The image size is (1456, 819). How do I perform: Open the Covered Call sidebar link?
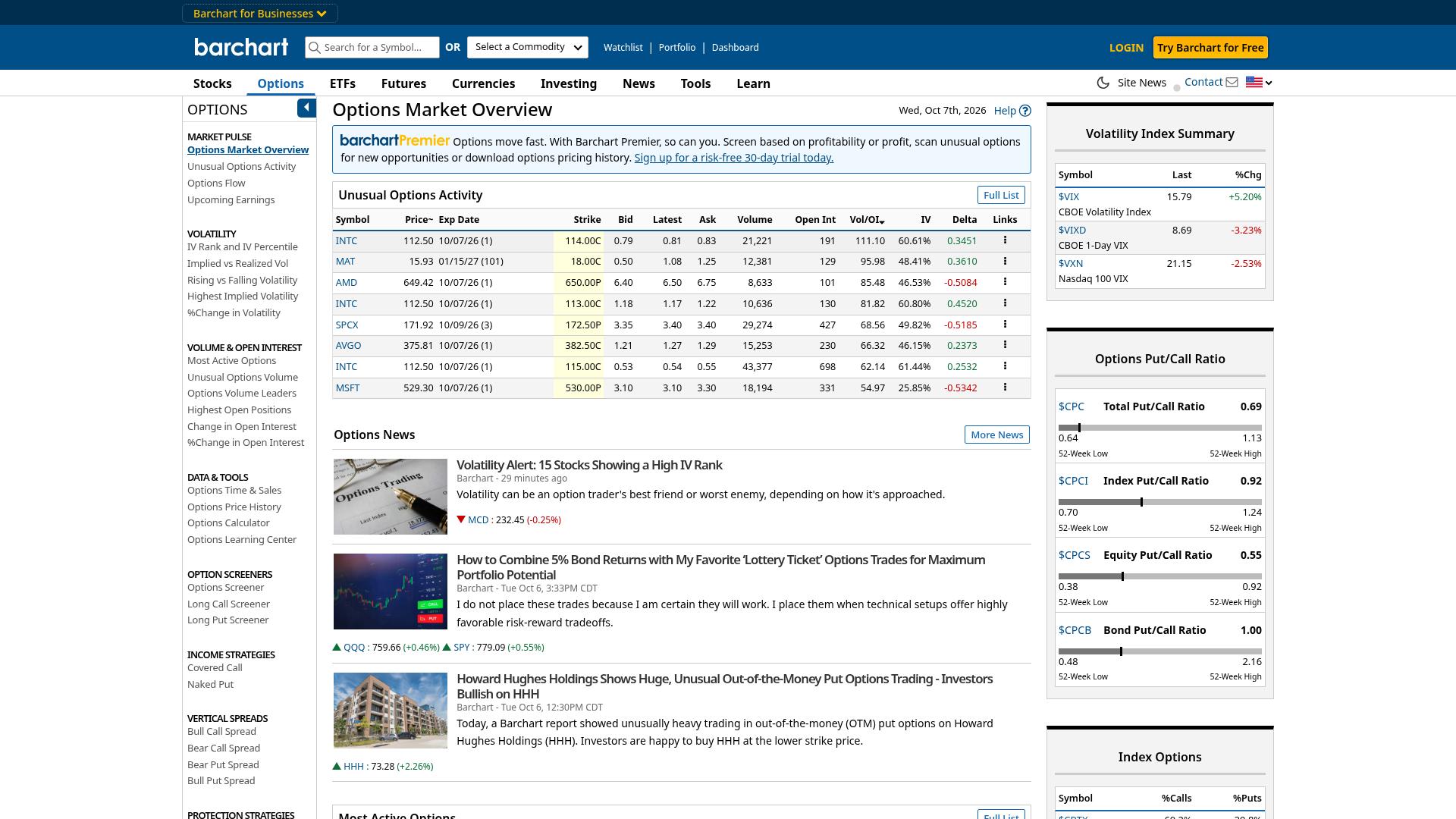point(215,668)
